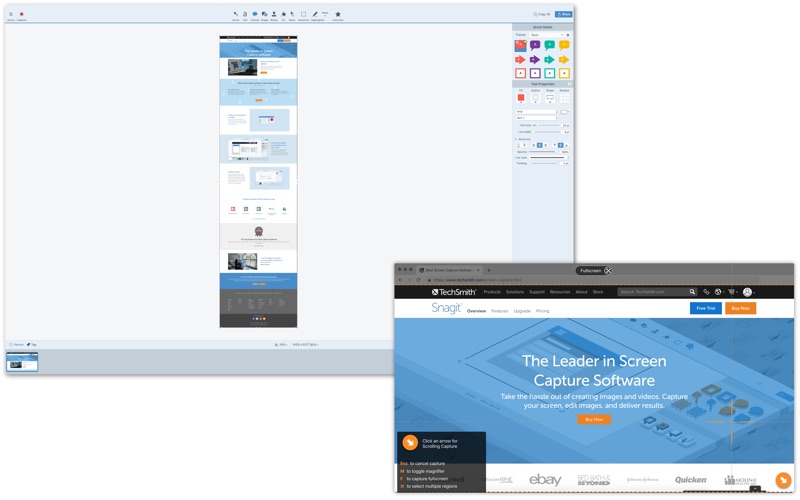800x500 pixels.
Task: Select the Text tool in Snagit toolbar
Action: [x=245, y=14]
